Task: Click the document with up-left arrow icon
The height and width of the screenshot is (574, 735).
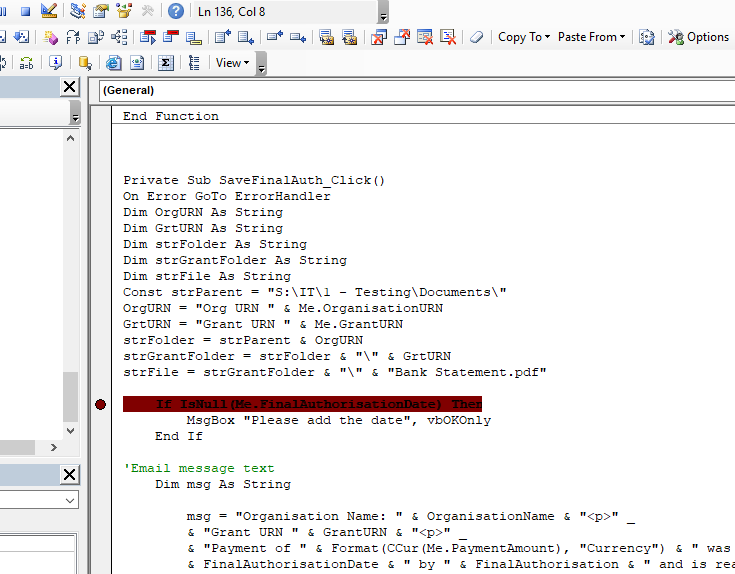Action: (x=223, y=37)
